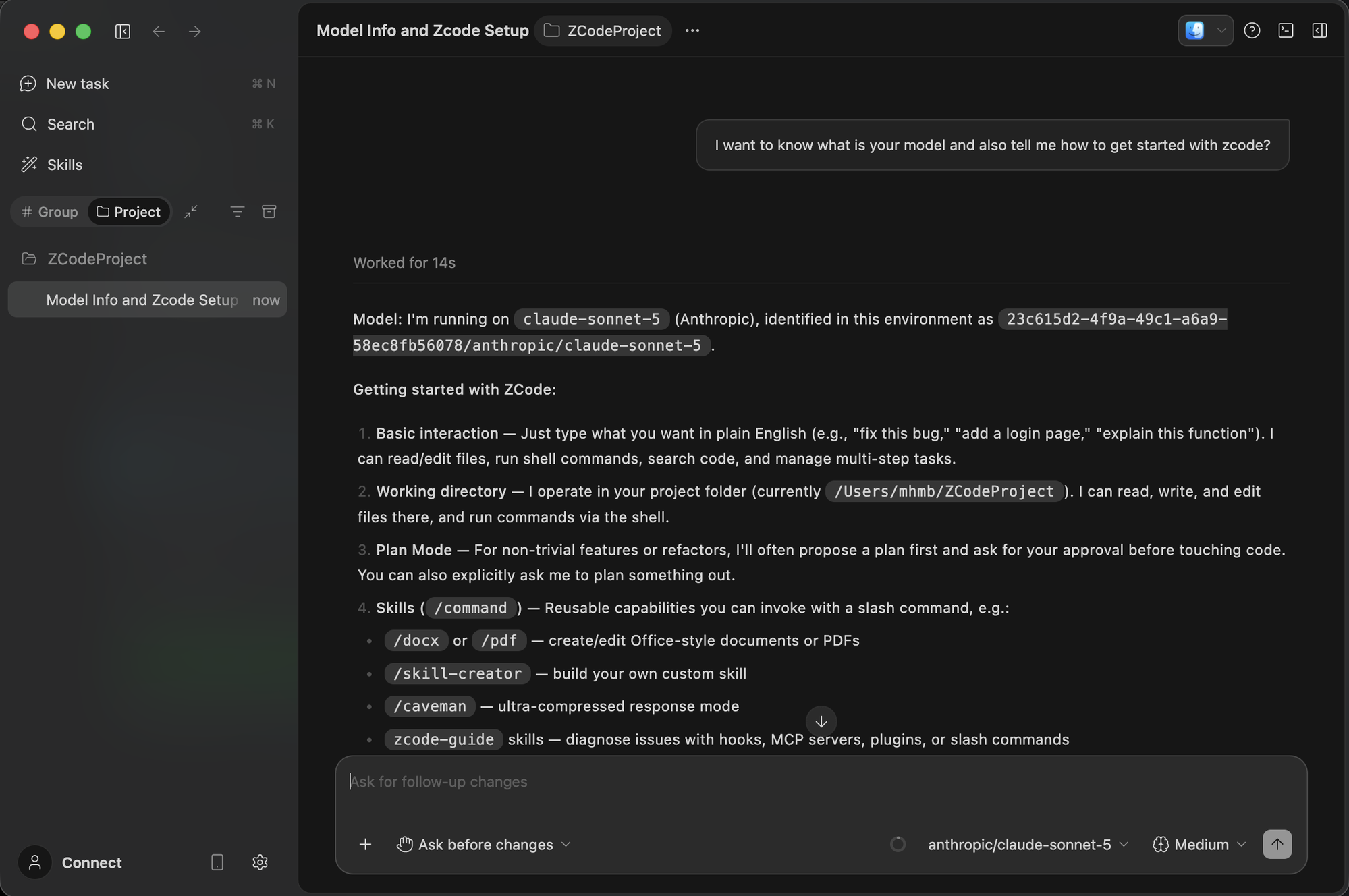Jump to bottom with the down arrow button

pos(821,721)
